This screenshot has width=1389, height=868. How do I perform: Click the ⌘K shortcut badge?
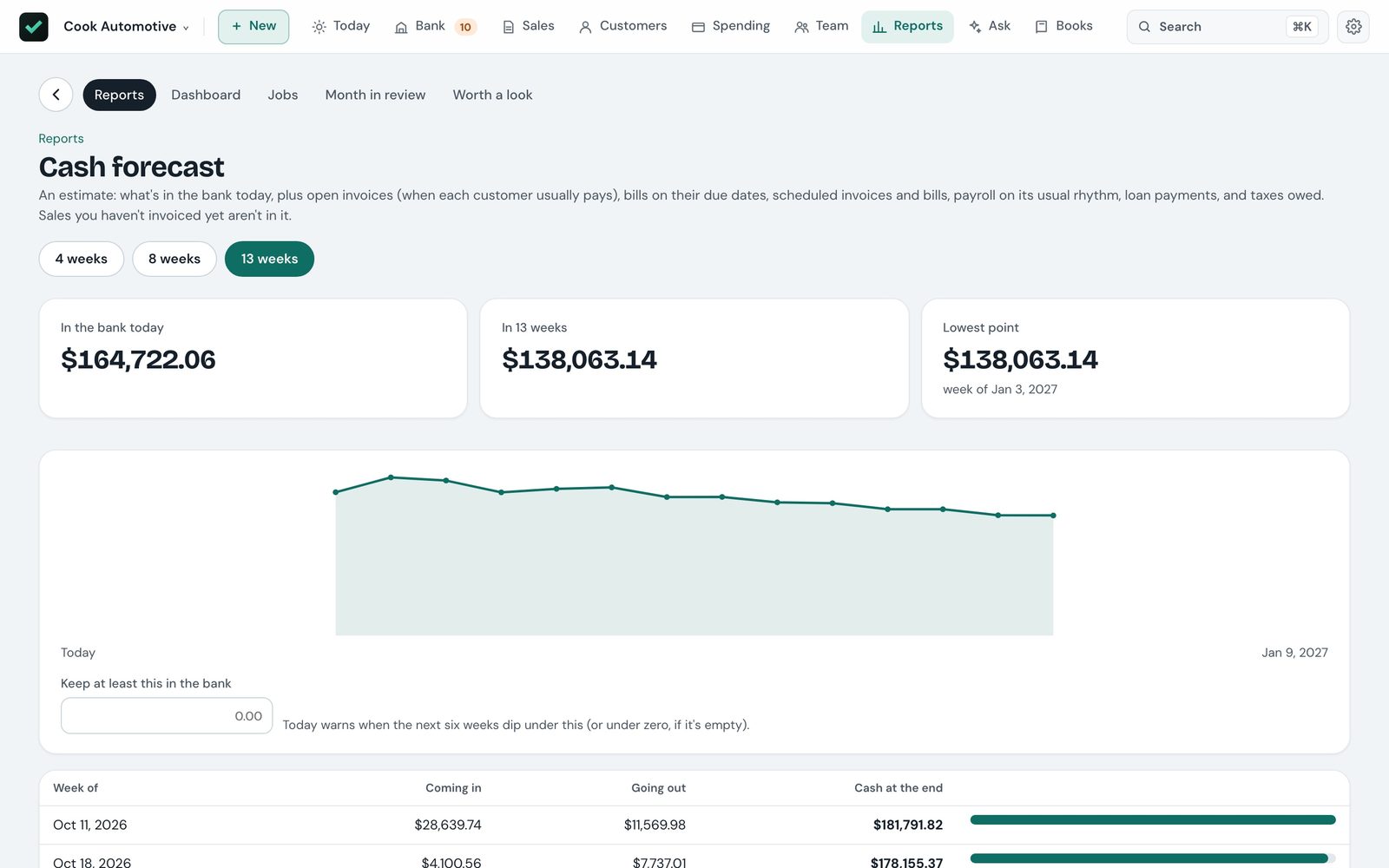[x=1301, y=27]
